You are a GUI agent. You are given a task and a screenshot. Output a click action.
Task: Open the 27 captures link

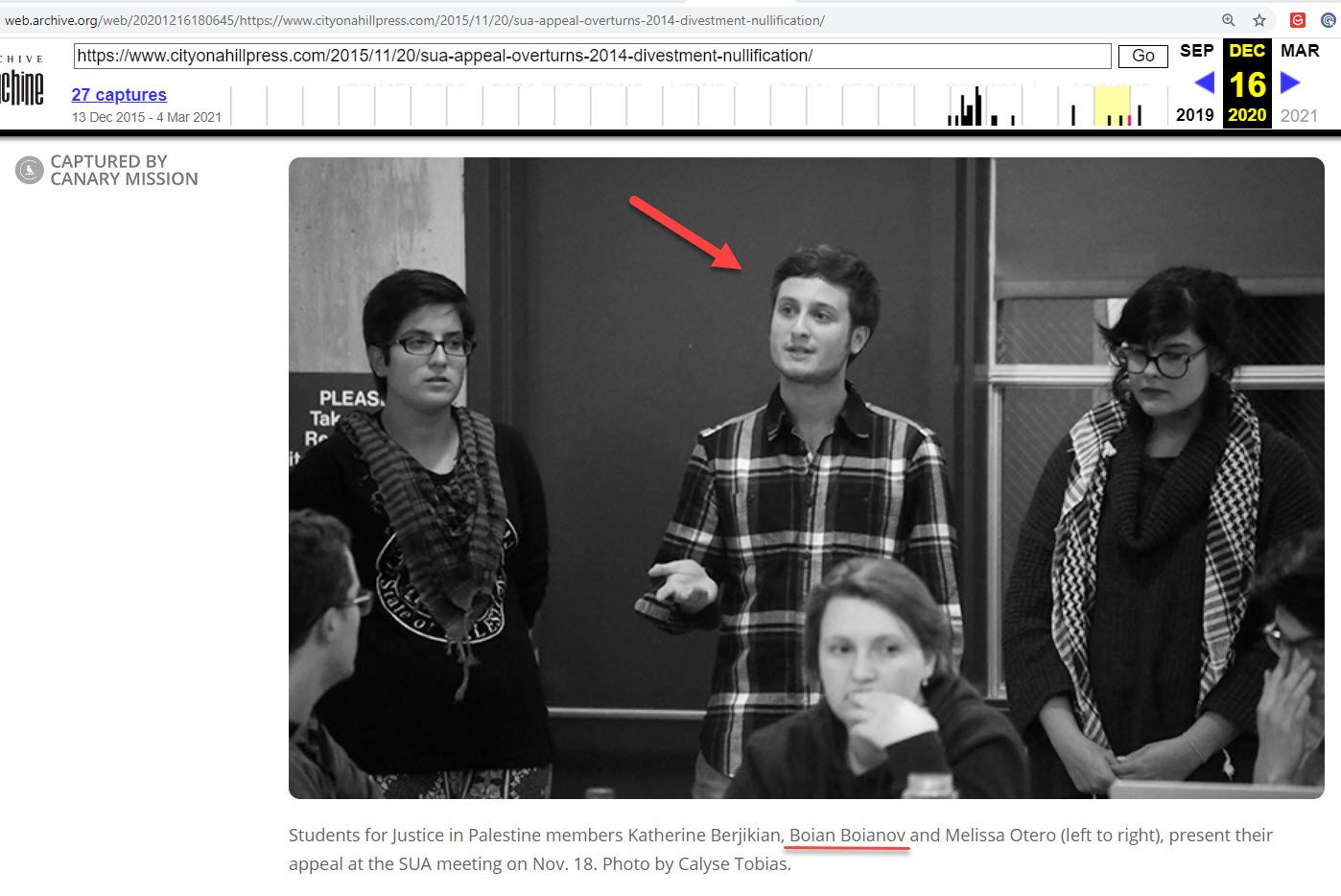119,95
